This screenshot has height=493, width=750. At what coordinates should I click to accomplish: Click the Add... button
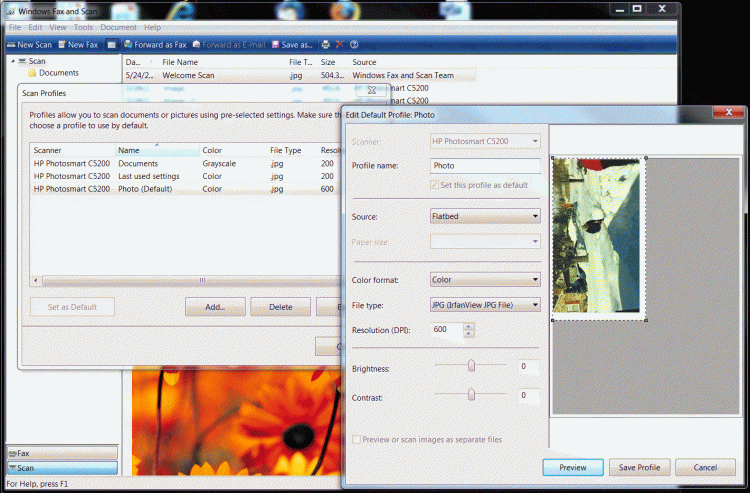pos(215,307)
